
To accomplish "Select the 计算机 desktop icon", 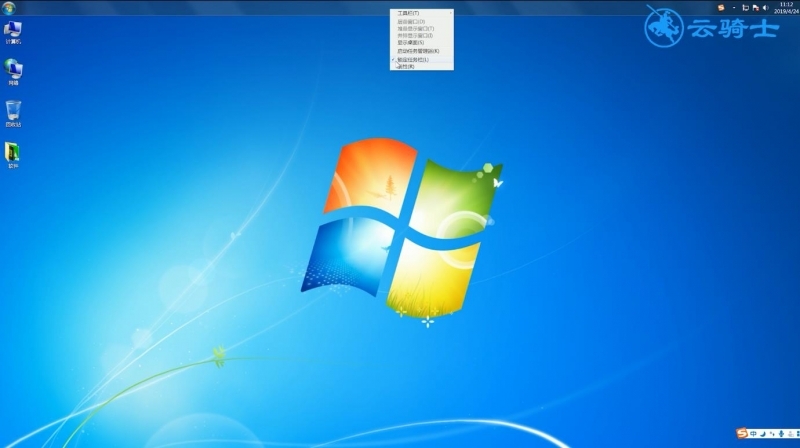I will [13, 33].
